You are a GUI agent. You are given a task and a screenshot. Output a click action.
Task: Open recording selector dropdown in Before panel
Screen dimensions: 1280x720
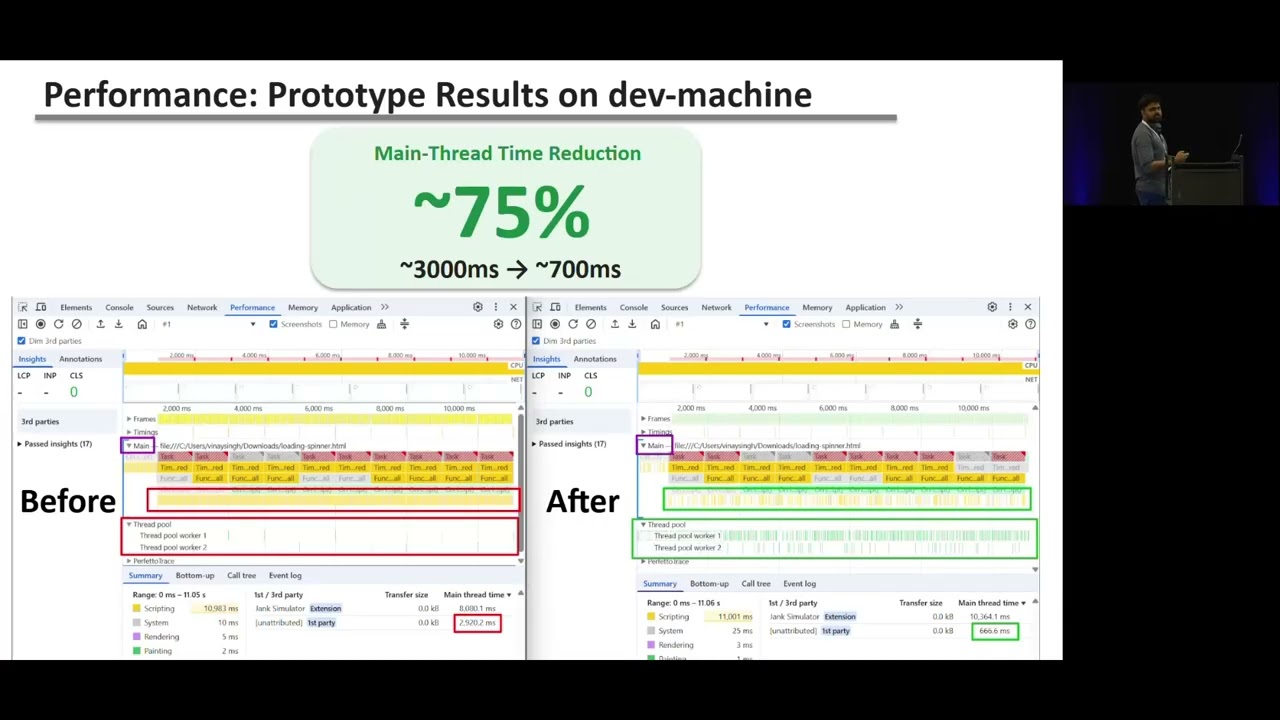click(208, 324)
